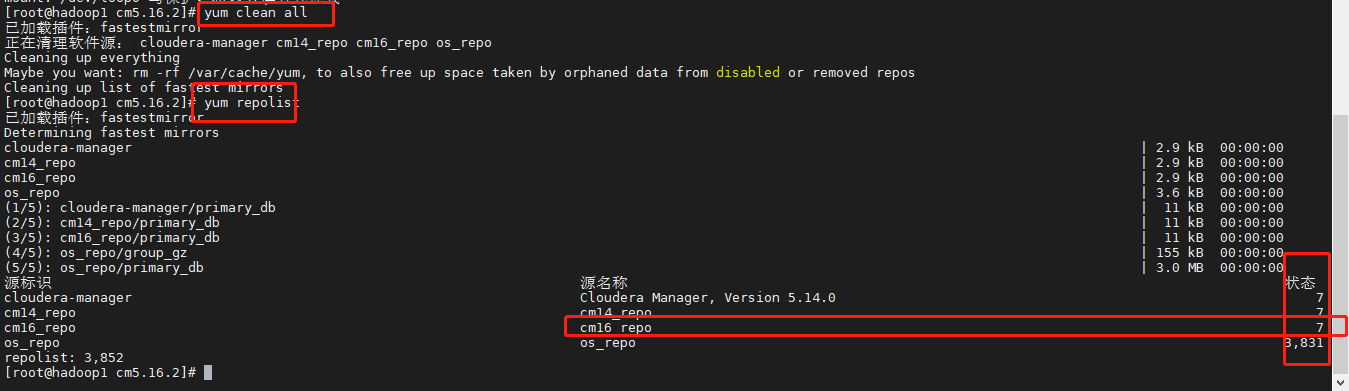Click the yellow 'disabled' word
Image resolution: width=1349 pixels, height=391 pixels.
pyautogui.click(x=747, y=73)
